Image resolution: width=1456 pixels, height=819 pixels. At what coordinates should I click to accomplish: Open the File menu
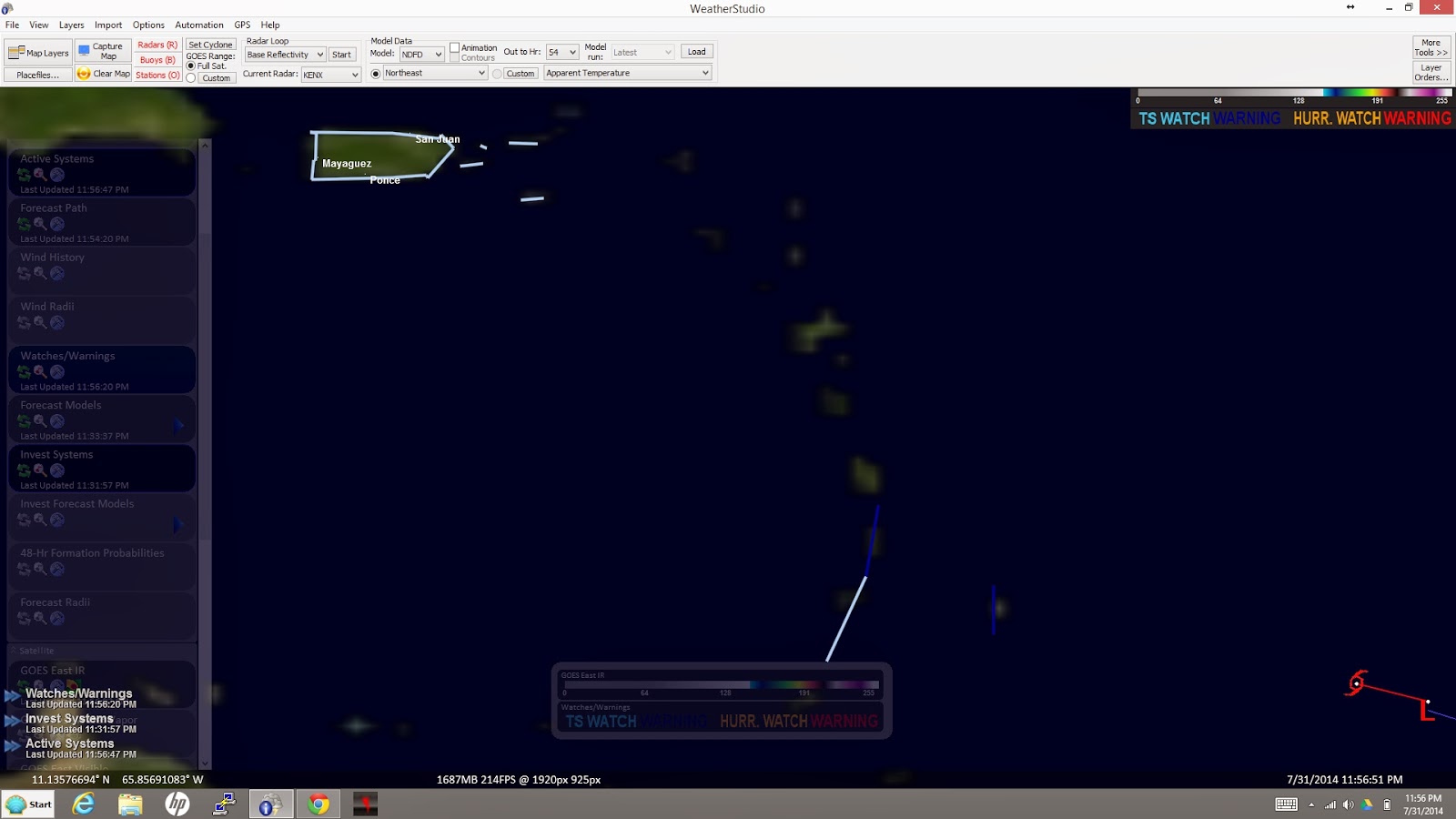tap(13, 25)
